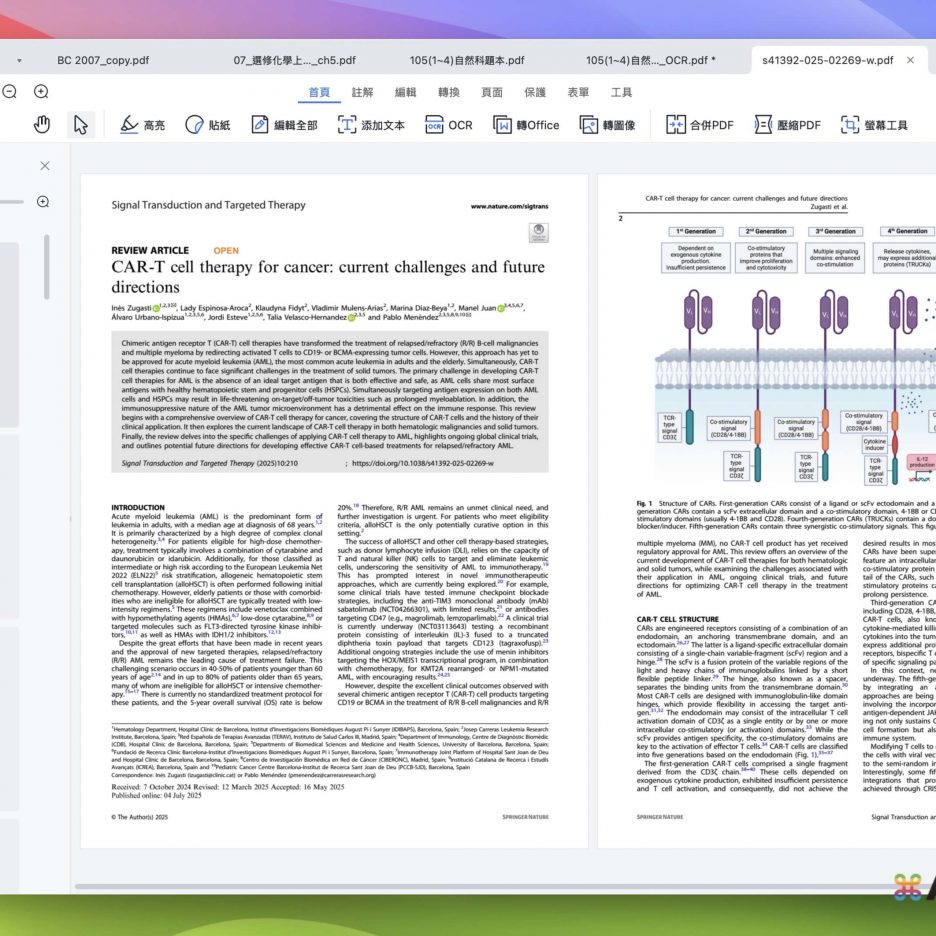Click the thumbnail panel vertical scrollbar
The image size is (936, 936).
pyautogui.click(x=45, y=266)
